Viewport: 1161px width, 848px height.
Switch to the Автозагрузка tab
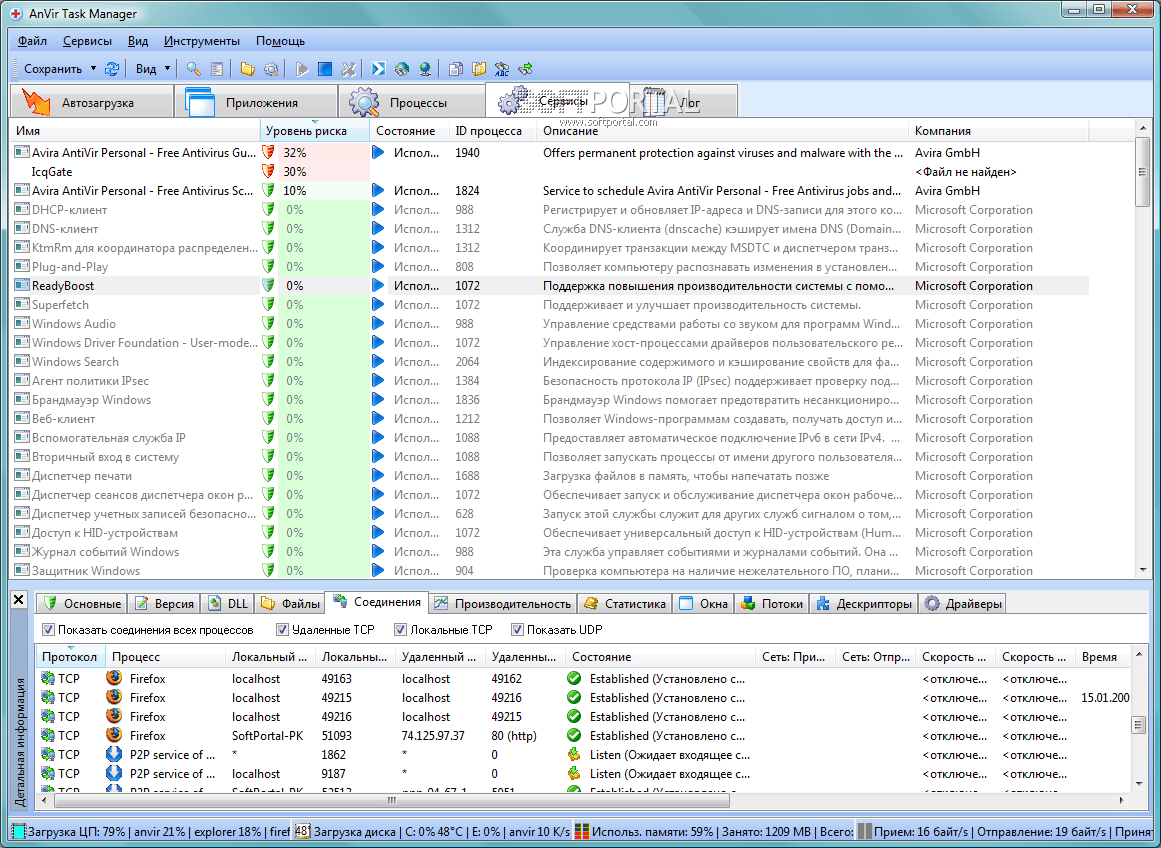(x=91, y=103)
